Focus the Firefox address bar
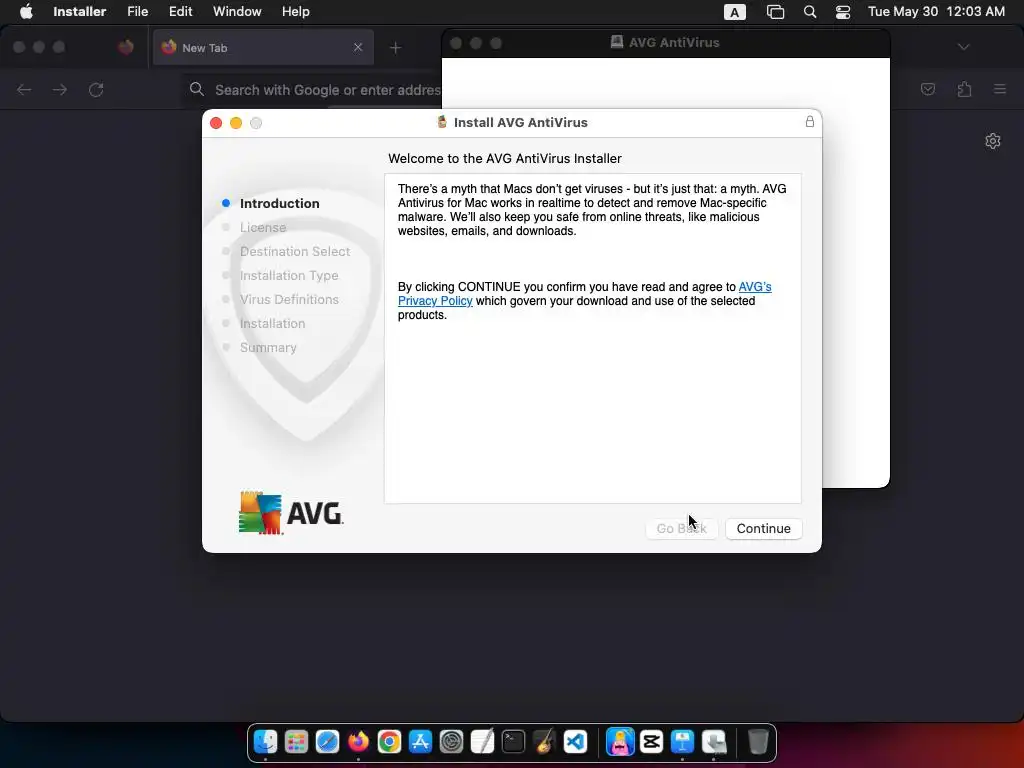 pyautogui.click(x=313, y=89)
